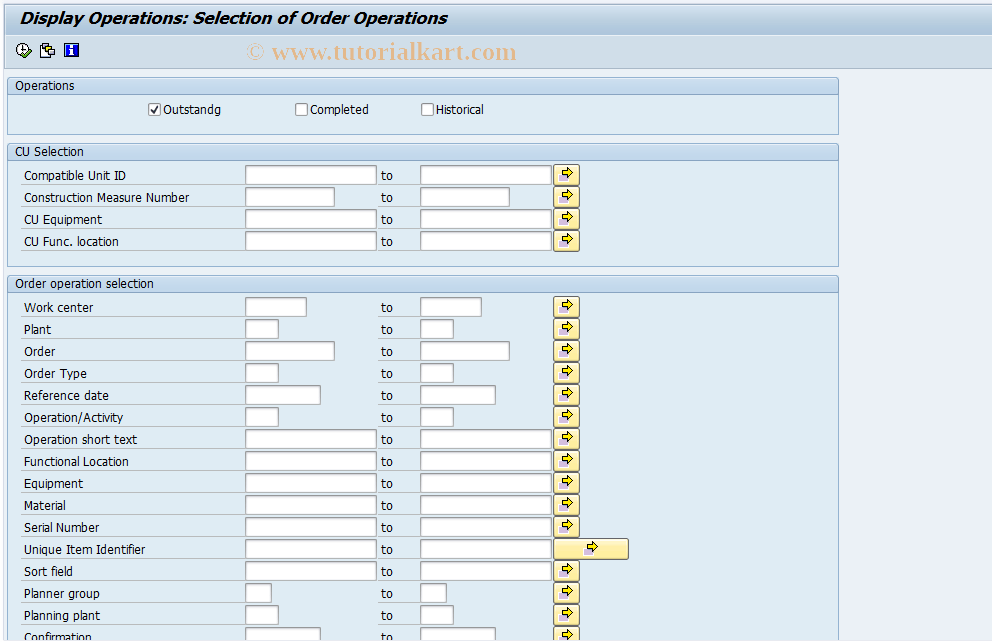Click inside the Work center input field
Image resolution: width=992 pixels, height=642 pixels.
275,306
